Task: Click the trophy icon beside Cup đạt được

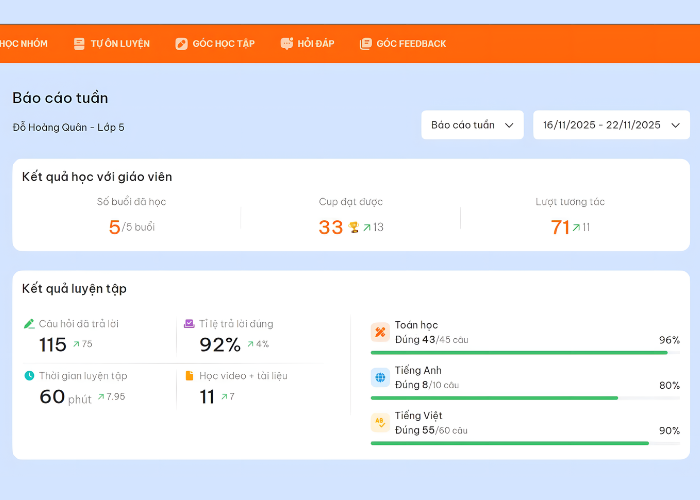Action: tap(354, 228)
